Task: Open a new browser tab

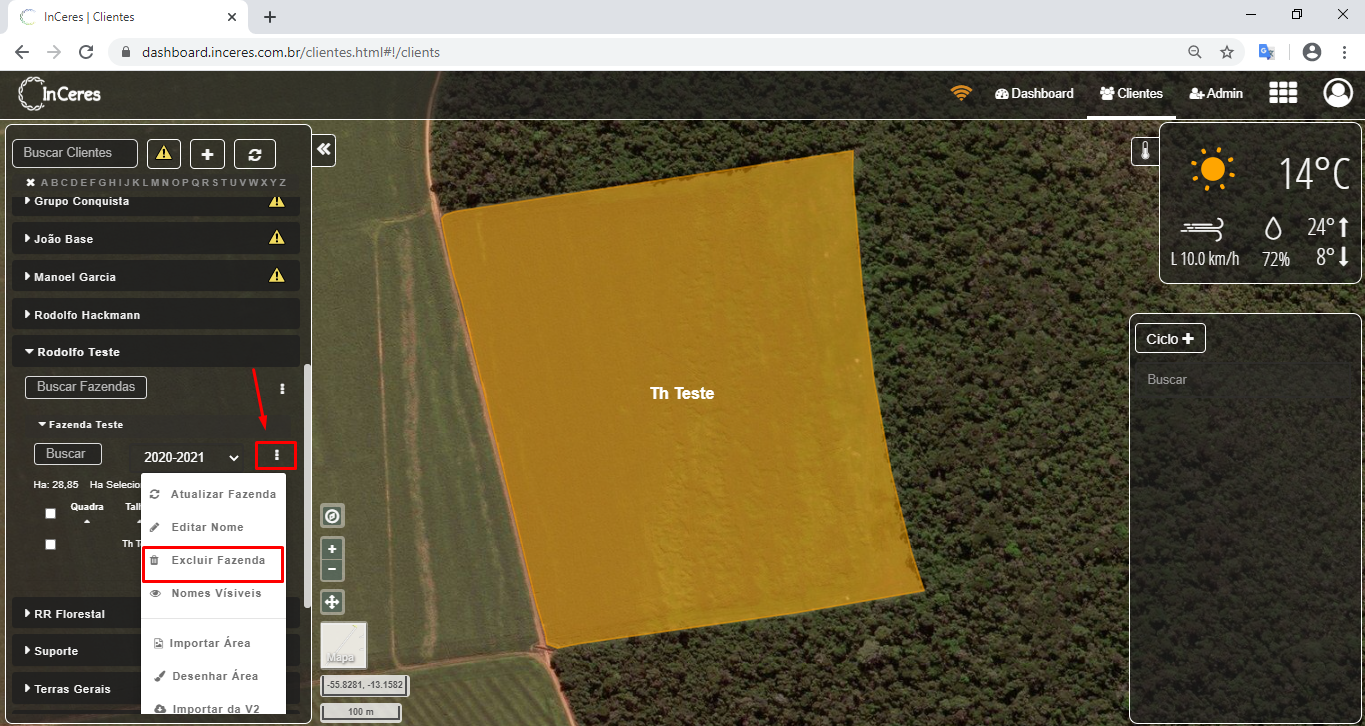Action: [x=269, y=17]
